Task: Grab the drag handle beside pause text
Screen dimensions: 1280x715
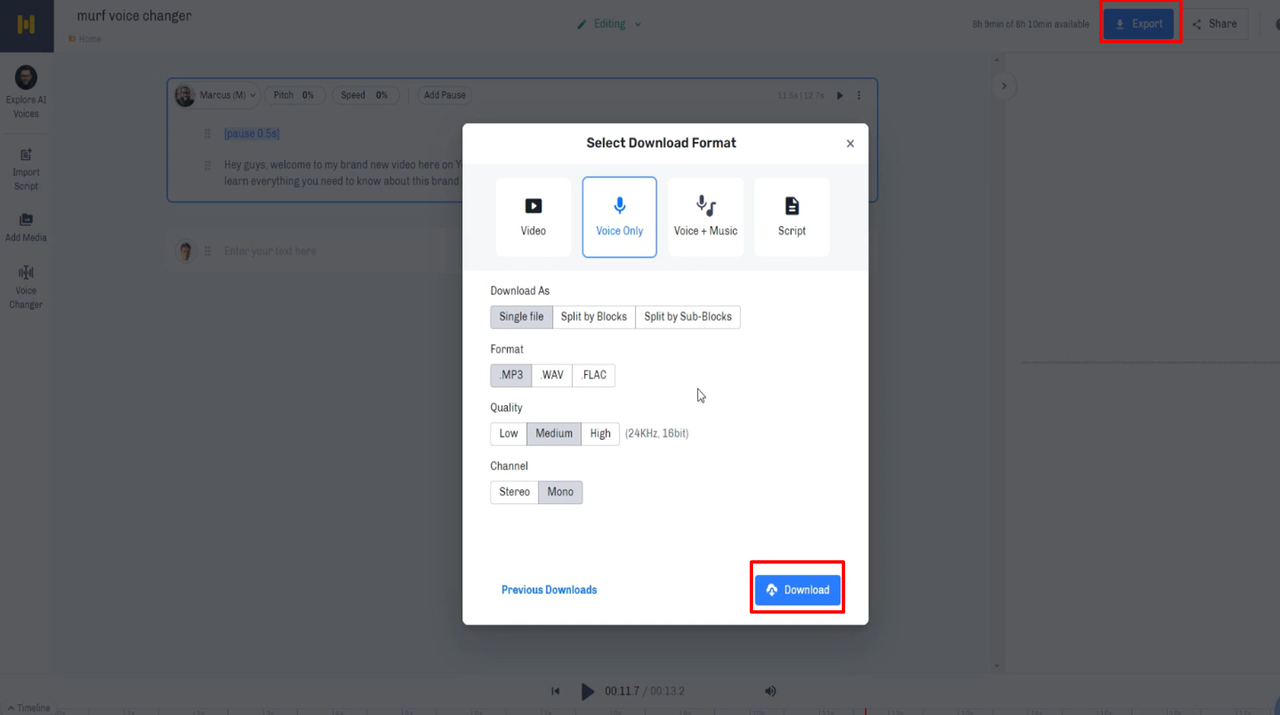Action: [x=207, y=134]
